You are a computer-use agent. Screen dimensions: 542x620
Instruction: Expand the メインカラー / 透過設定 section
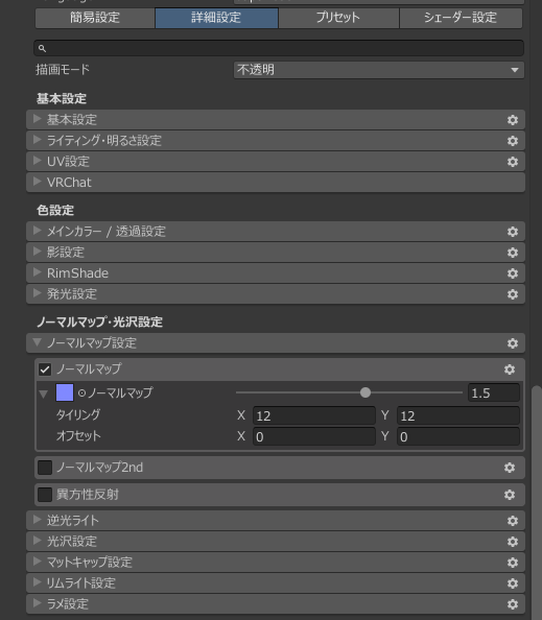[275, 231]
